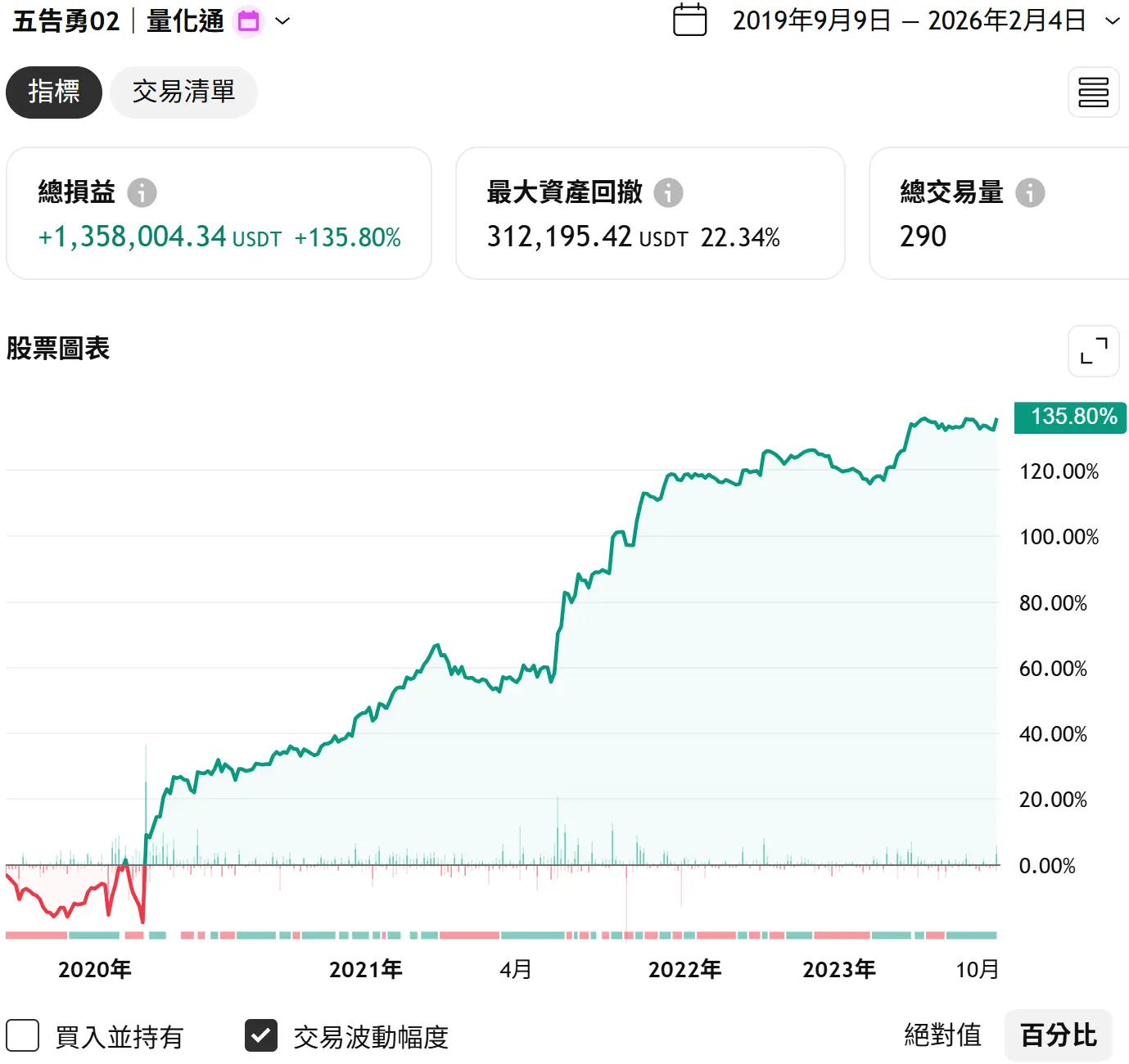This screenshot has height=1064, width=1129.
Task: Show info for 總損益
Action: tap(142, 192)
